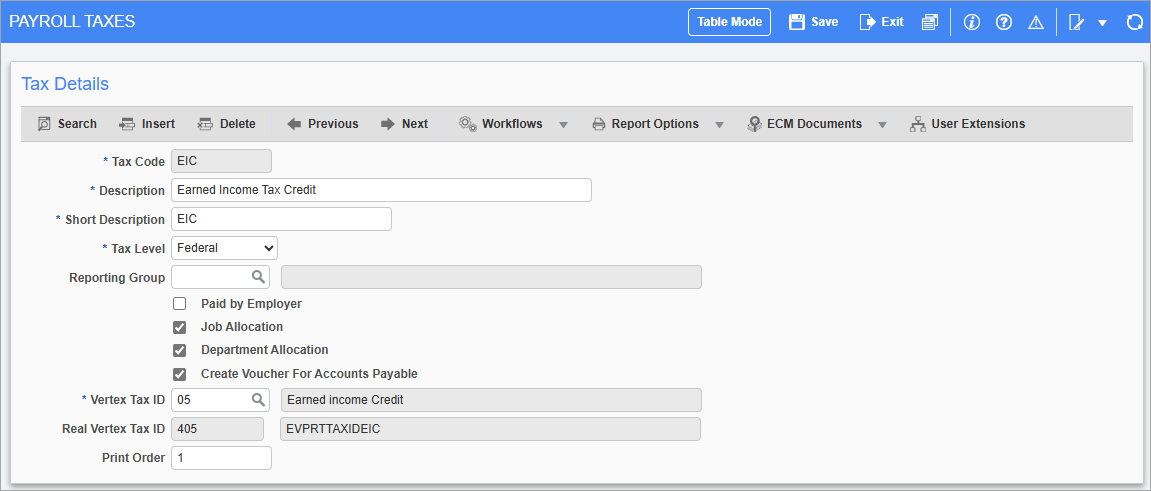The image size is (1151, 491).
Task: Click the Next text label
Action: pos(415,124)
